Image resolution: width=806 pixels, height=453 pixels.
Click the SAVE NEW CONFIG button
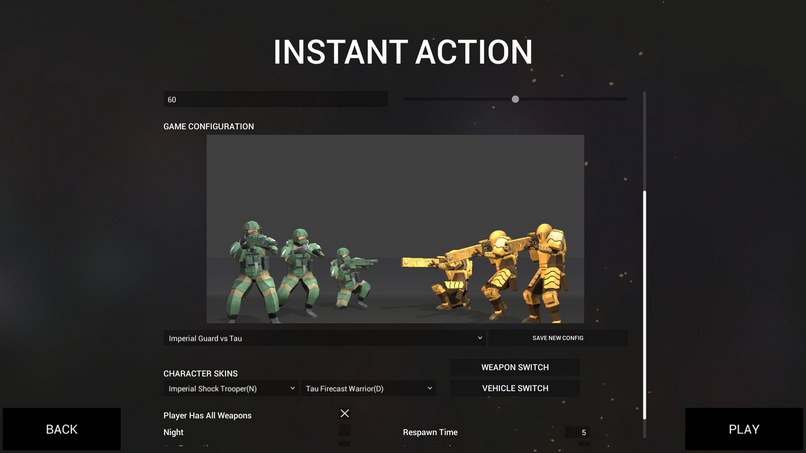[558, 338]
